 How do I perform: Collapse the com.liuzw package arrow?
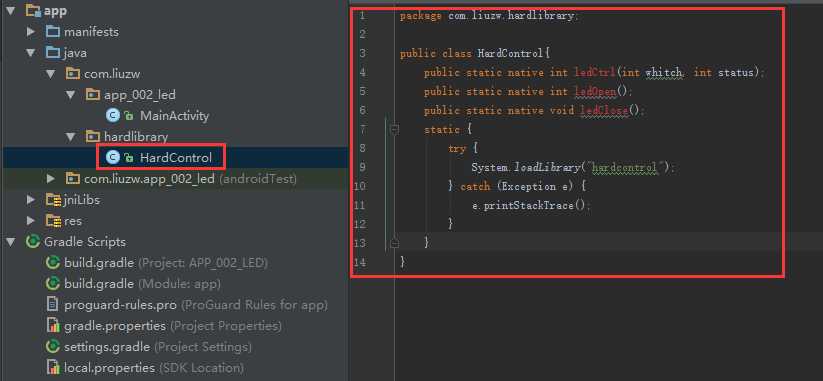click(51, 74)
